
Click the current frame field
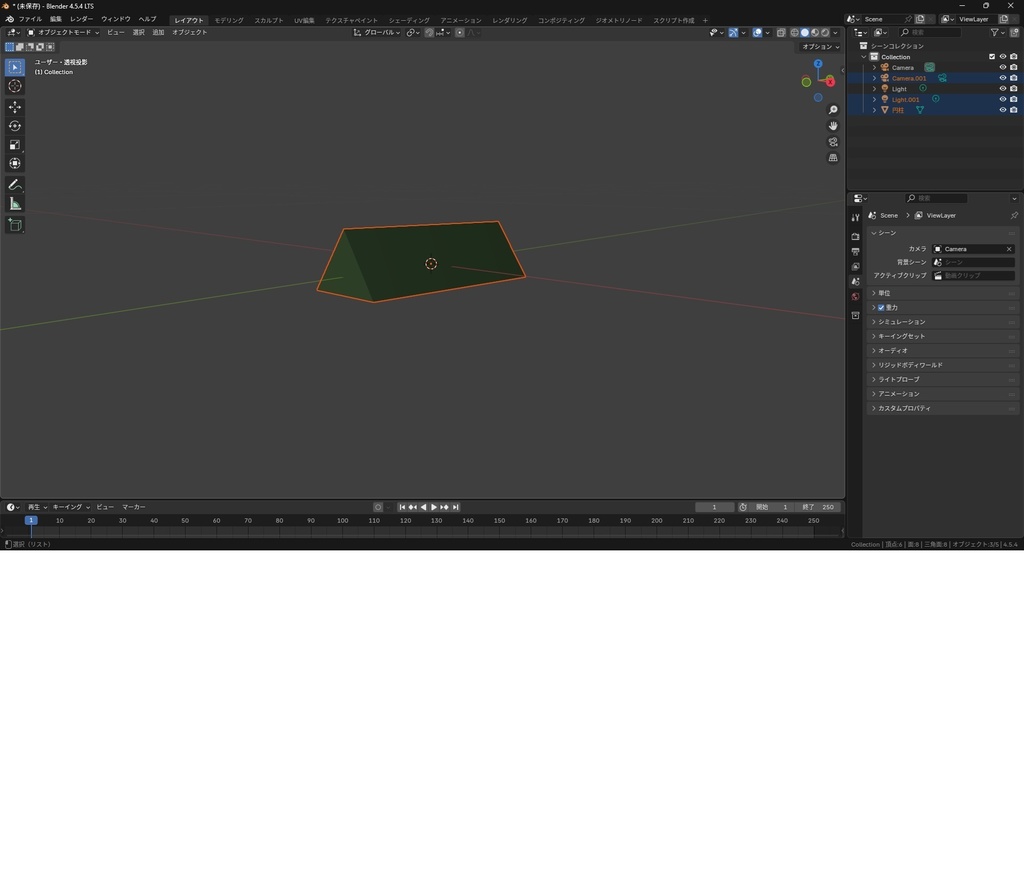(714, 507)
